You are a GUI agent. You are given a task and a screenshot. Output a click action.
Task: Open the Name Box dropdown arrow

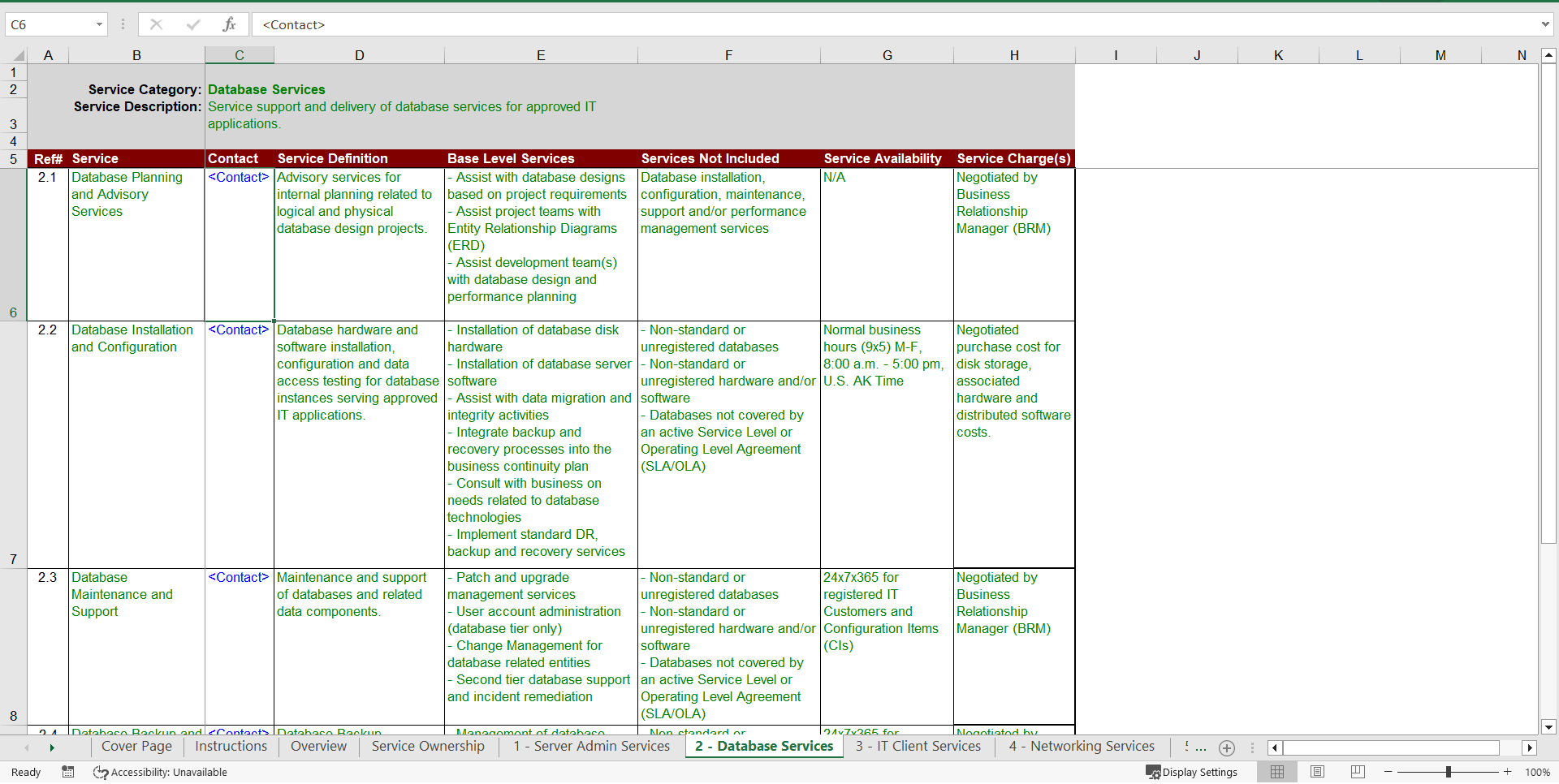tap(100, 24)
